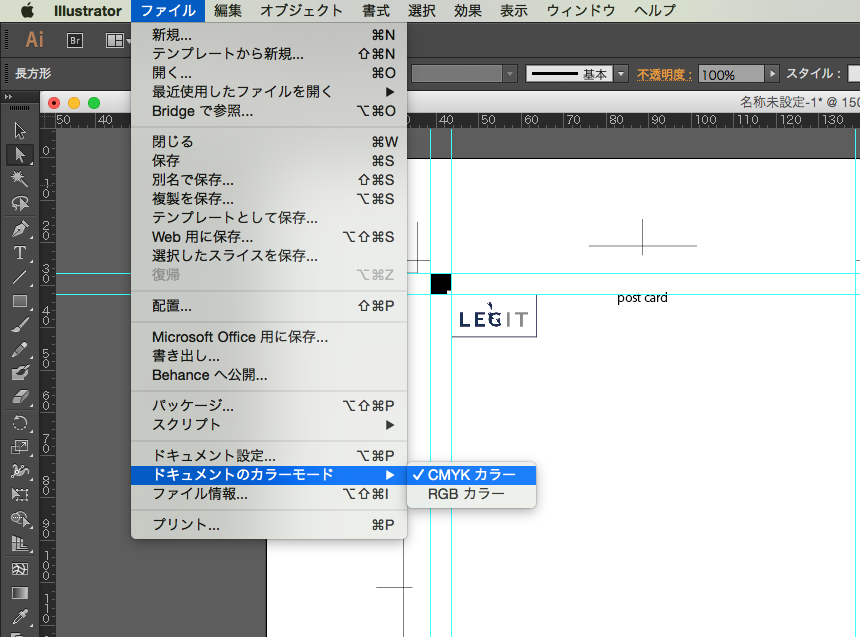
Task: Select the Rotate tool
Action: click(20, 422)
